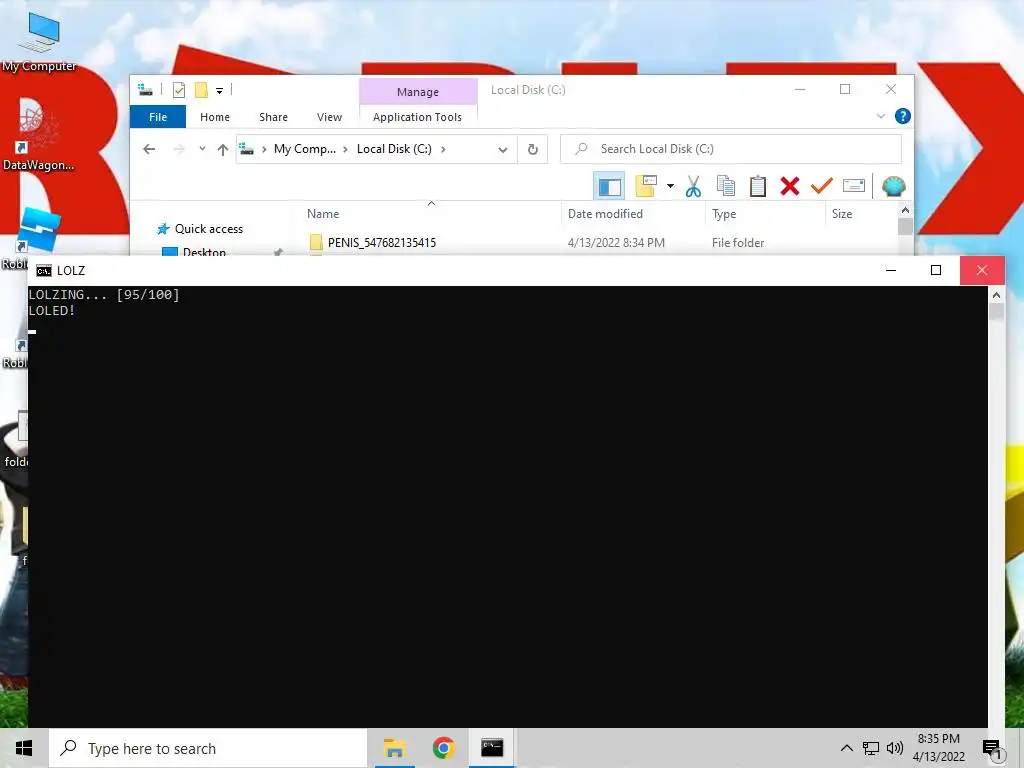Click the red X Delete icon
Screen dimensions: 1024x768
pyautogui.click(x=790, y=186)
